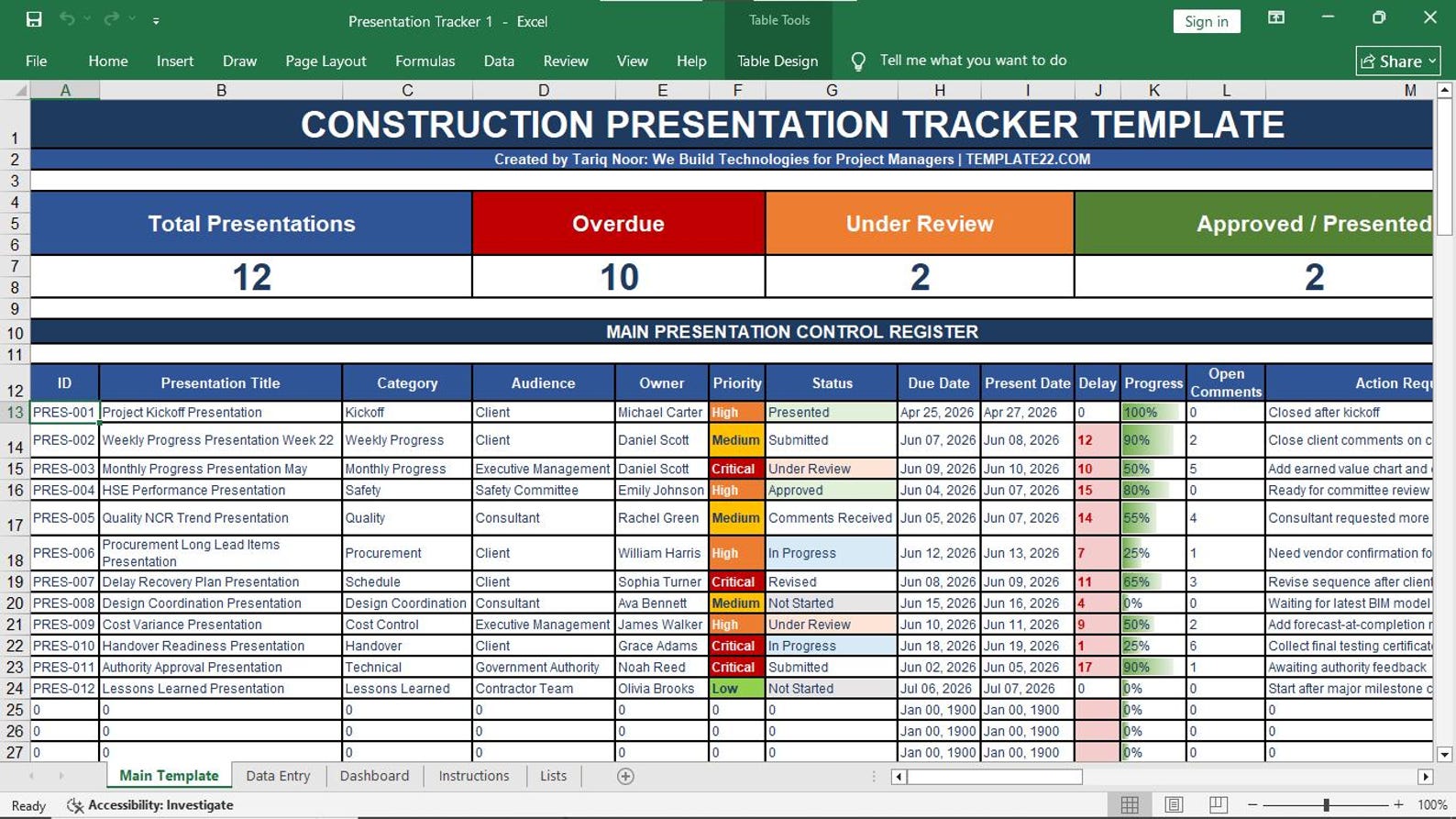
Task: Click the Handover Readiness Presentation cell
Action: pos(221,647)
